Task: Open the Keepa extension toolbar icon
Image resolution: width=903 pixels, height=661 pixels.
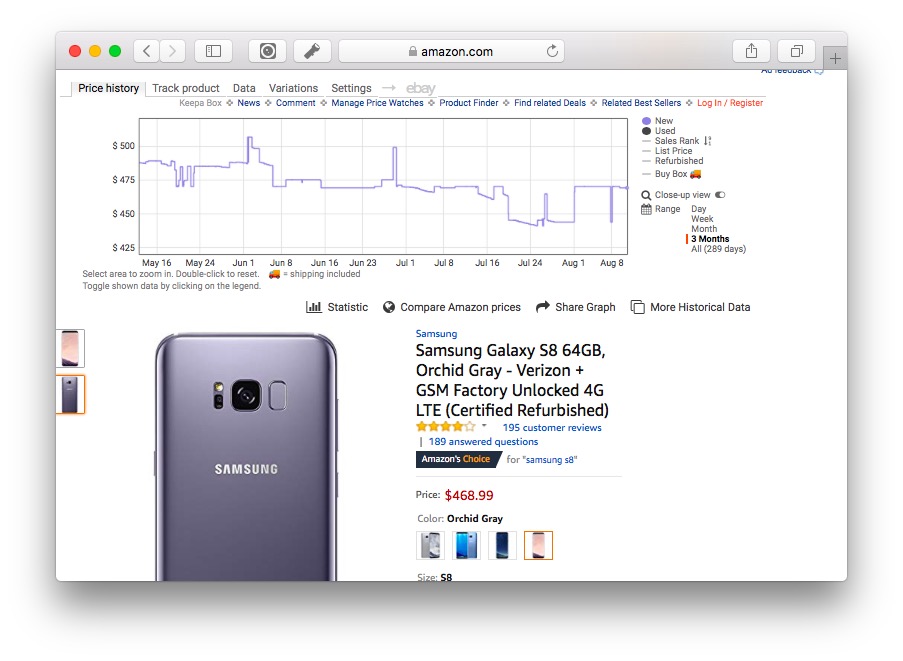Action: (x=268, y=51)
